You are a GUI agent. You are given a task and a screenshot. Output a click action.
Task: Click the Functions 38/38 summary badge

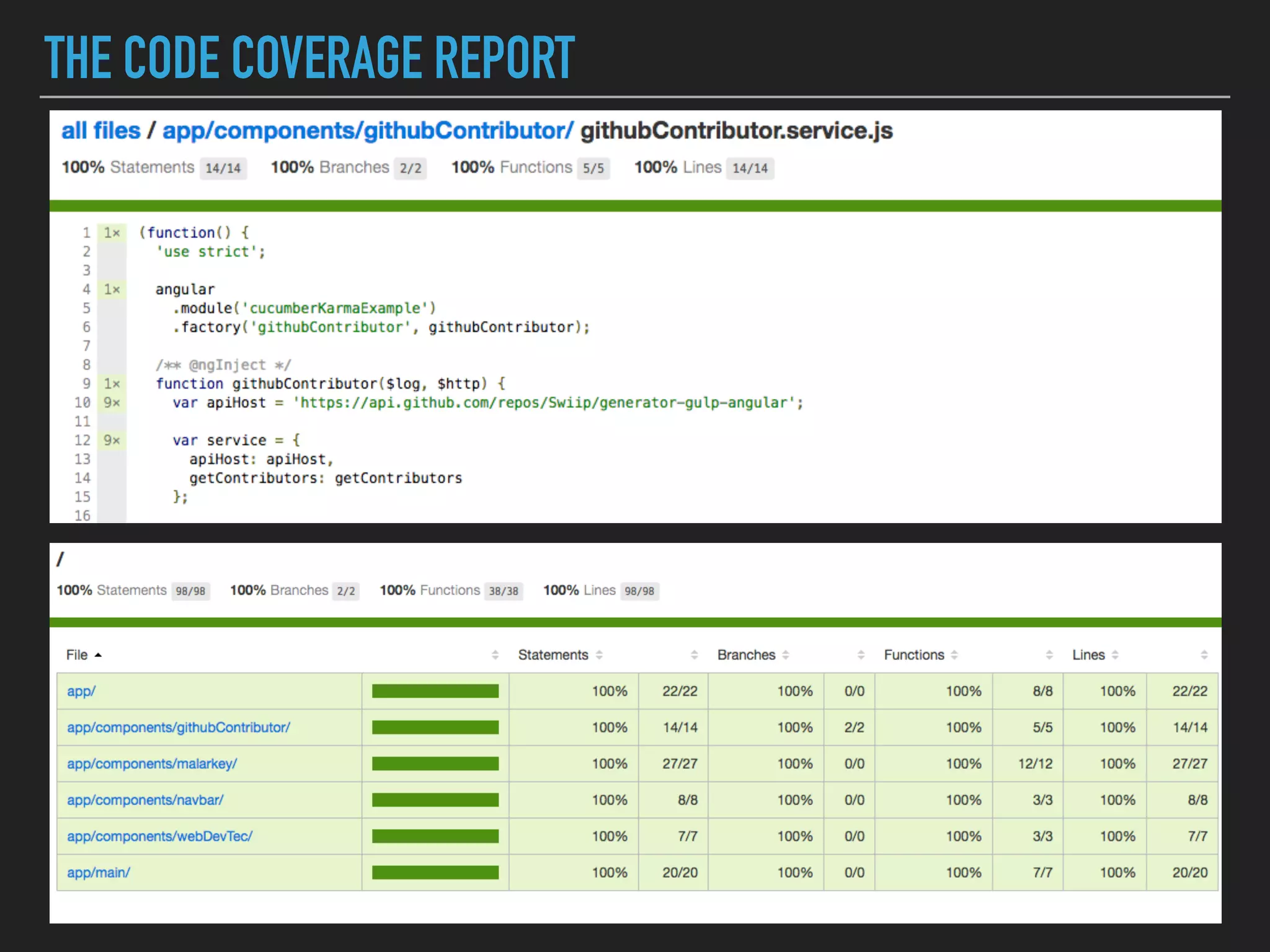[503, 591]
